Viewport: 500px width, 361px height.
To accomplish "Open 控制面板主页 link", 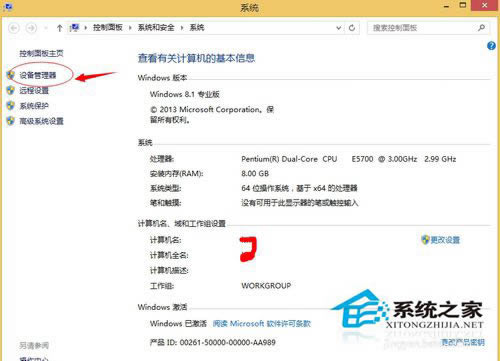I will point(41,53).
